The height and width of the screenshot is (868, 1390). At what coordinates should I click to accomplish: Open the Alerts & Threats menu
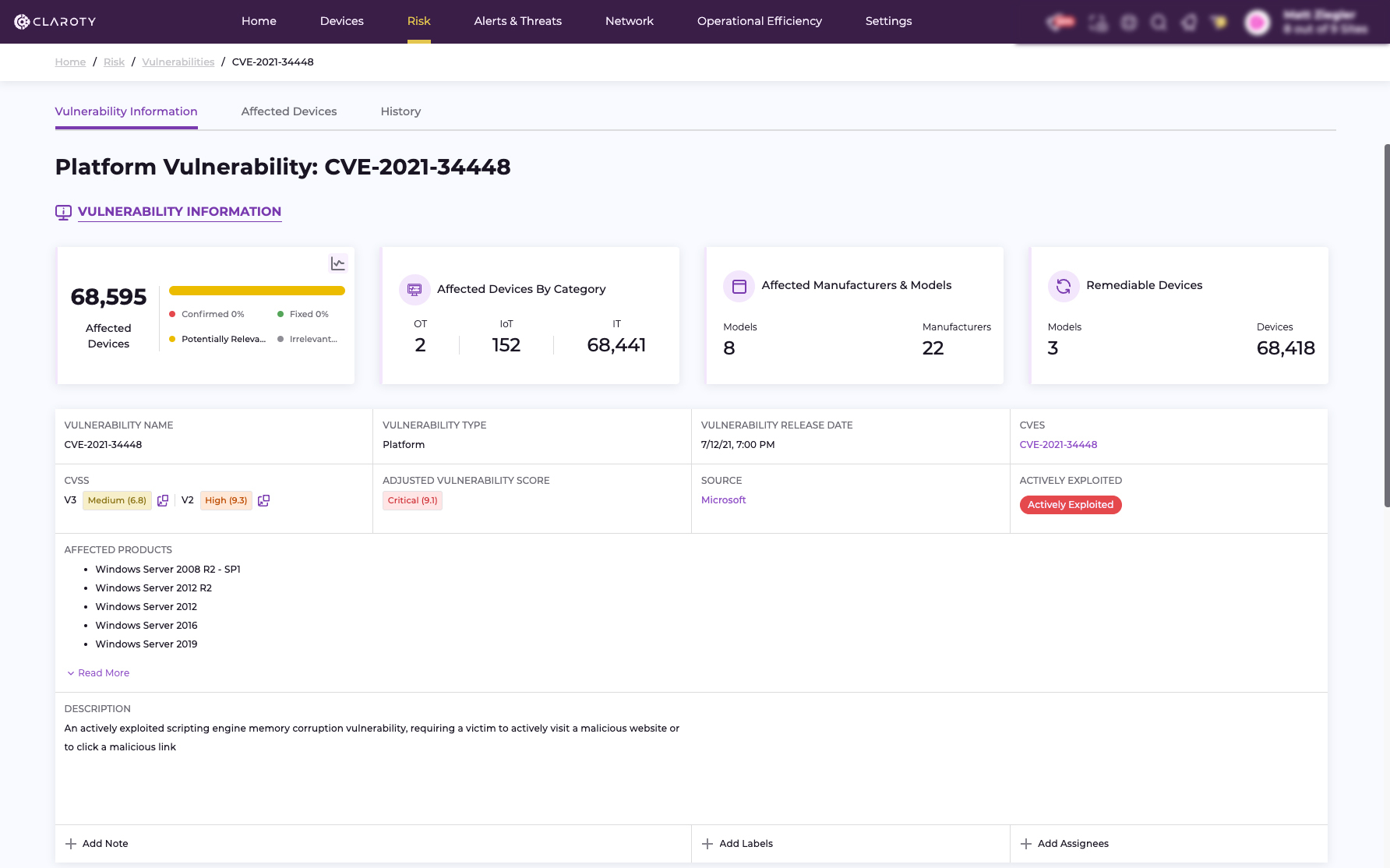tap(518, 21)
